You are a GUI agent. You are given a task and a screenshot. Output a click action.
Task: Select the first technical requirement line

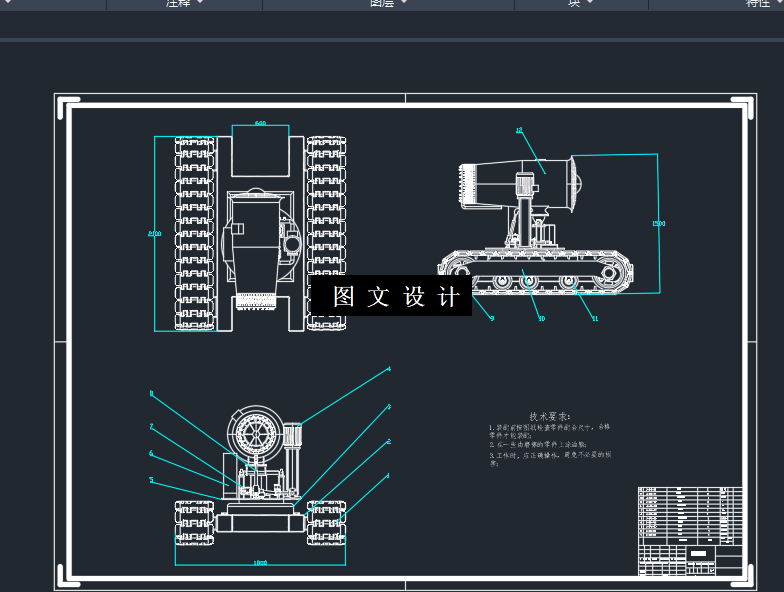pyautogui.click(x=549, y=431)
